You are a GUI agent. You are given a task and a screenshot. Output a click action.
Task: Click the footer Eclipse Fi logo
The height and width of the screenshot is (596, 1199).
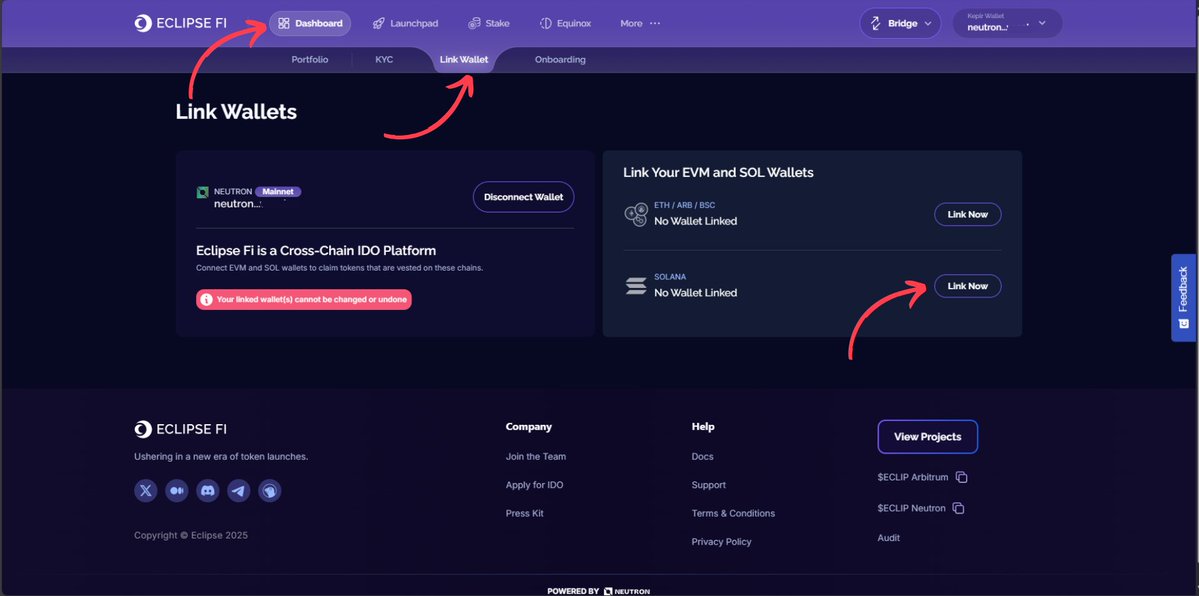[x=180, y=429]
